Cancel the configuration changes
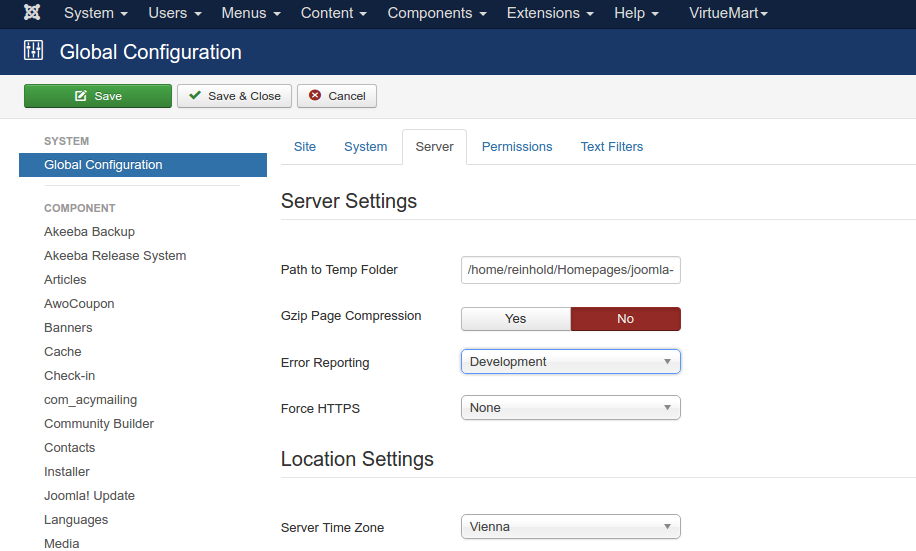Image resolution: width=916 pixels, height=551 pixels. click(x=337, y=96)
